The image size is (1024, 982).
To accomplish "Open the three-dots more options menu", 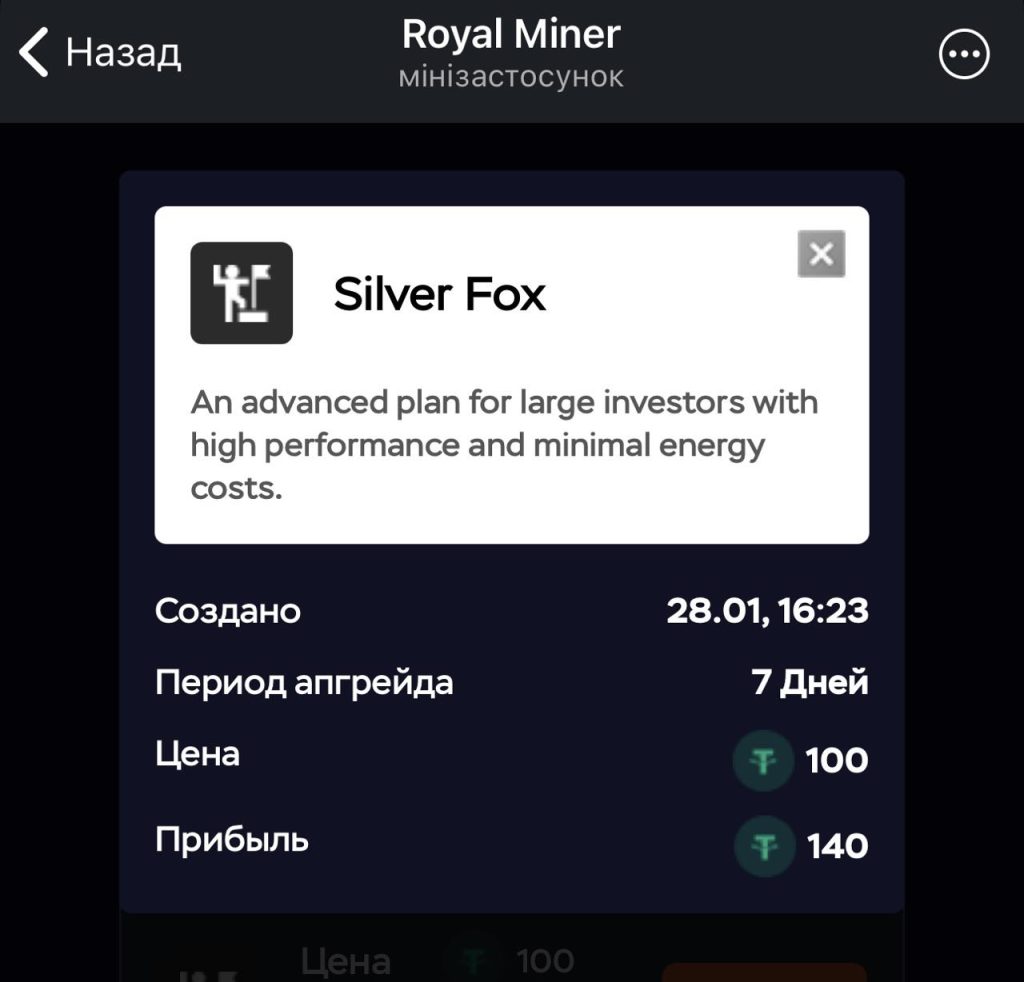I will (964, 55).
